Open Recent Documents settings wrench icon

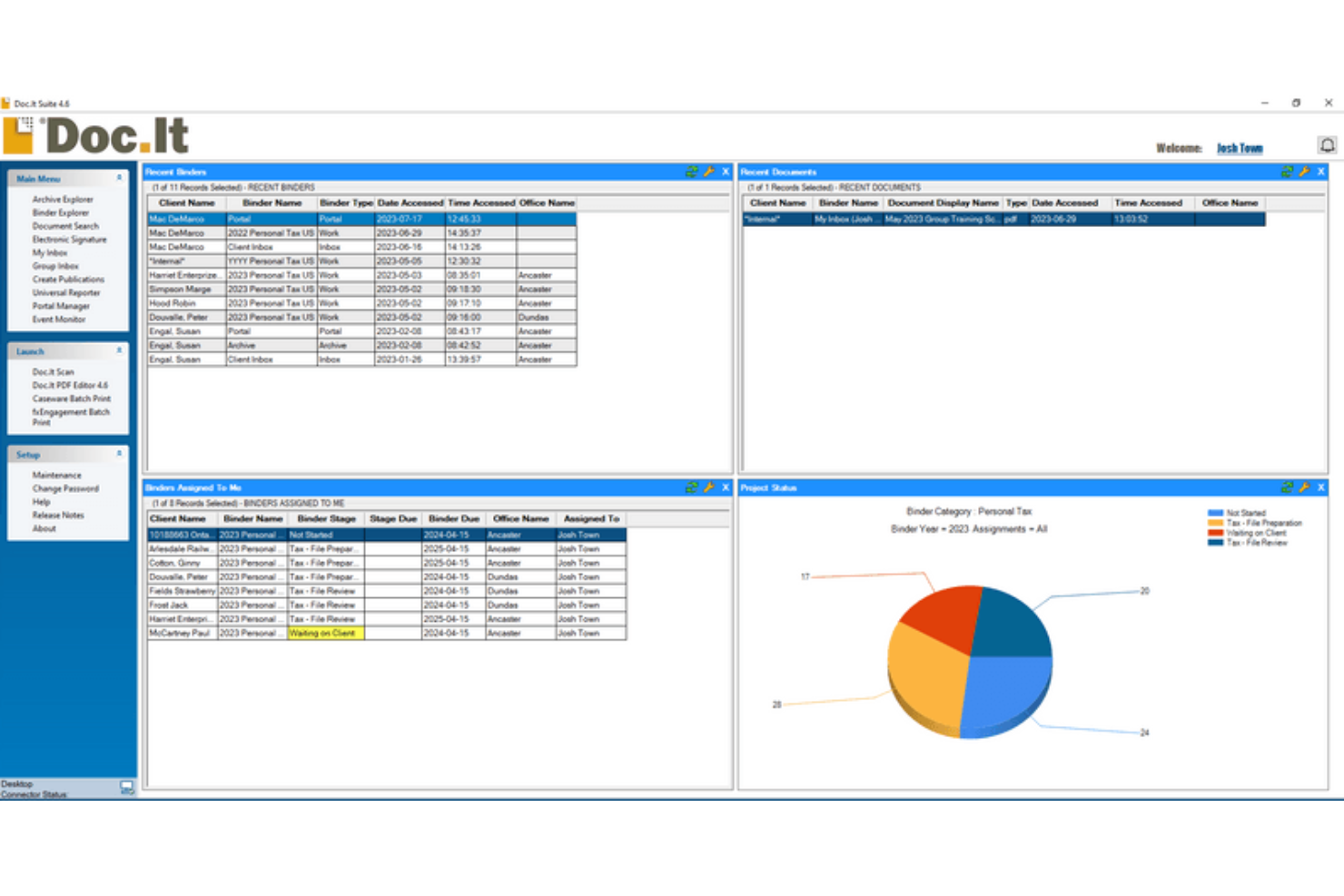tap(1304, 172)
